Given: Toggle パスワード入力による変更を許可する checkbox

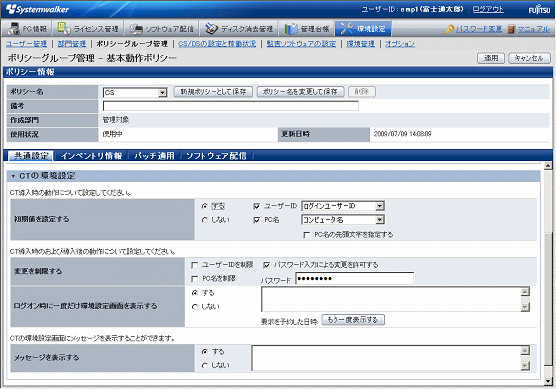Looking at the screenshot, I should (x=267, y=265).
